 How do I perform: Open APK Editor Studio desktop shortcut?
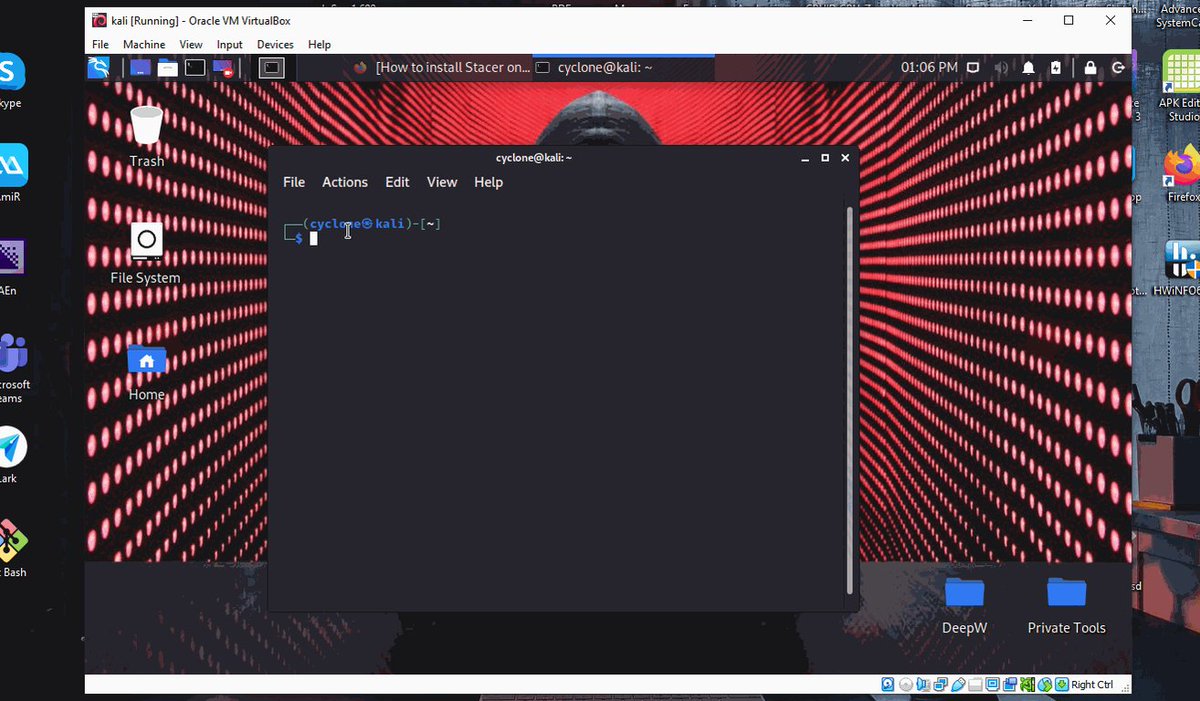[x=1181, y=86]
